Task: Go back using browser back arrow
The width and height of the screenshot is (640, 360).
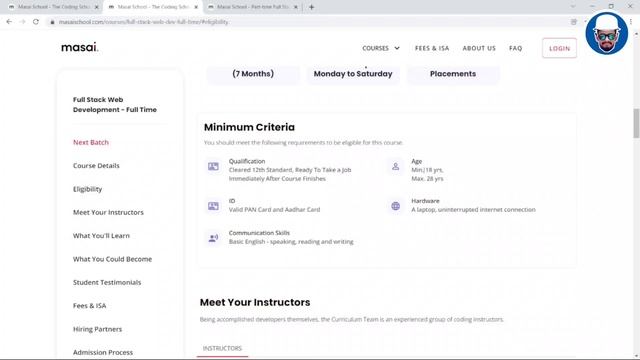Action: 9,22
